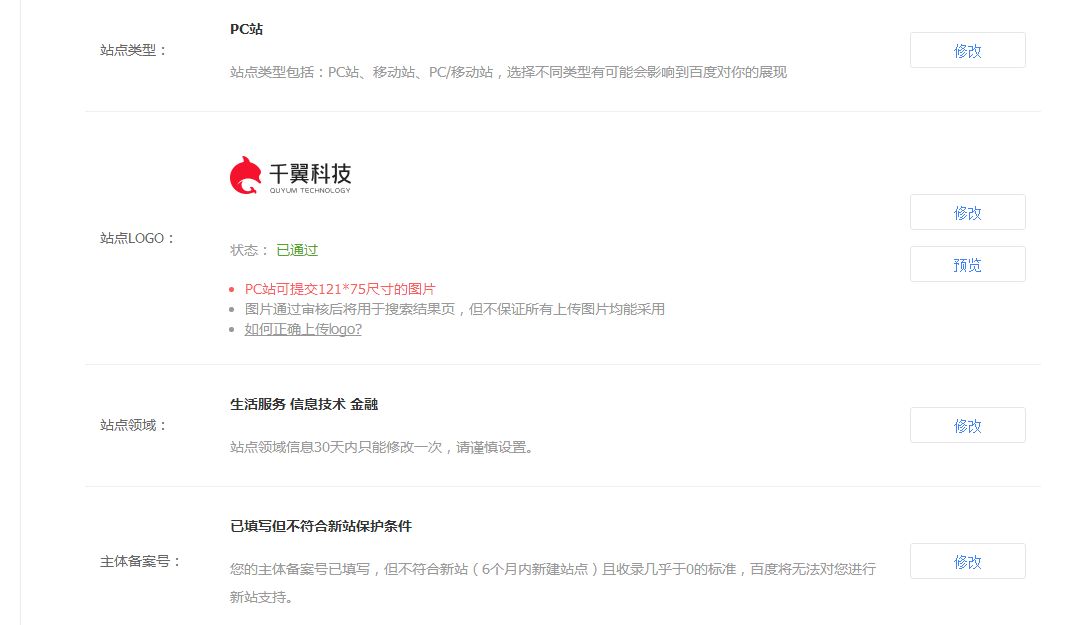Click 修改 button for 站点类型
Screen dimensions: 1091x625
pos(967,50)
